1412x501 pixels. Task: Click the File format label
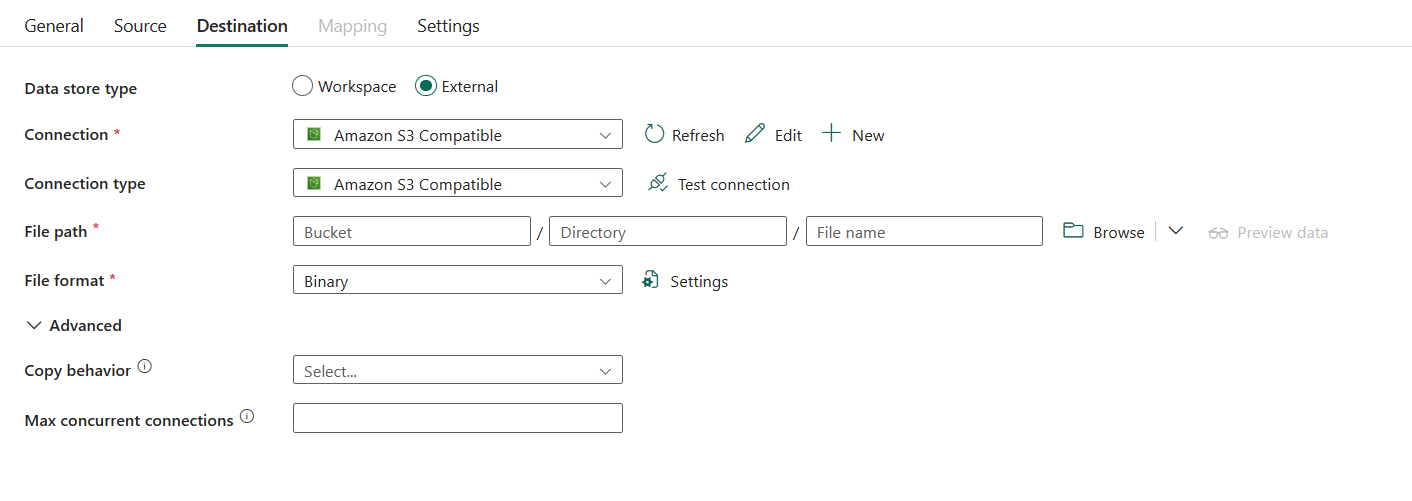64,280
